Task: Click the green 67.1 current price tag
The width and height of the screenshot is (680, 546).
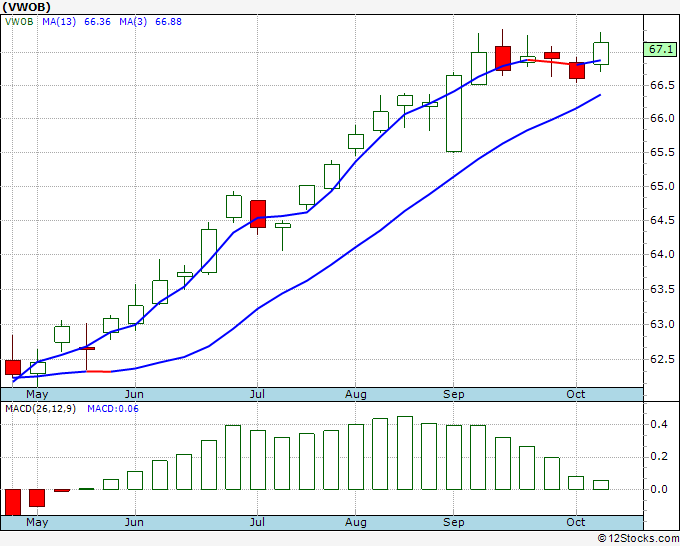Action: [x=660, y=49]
